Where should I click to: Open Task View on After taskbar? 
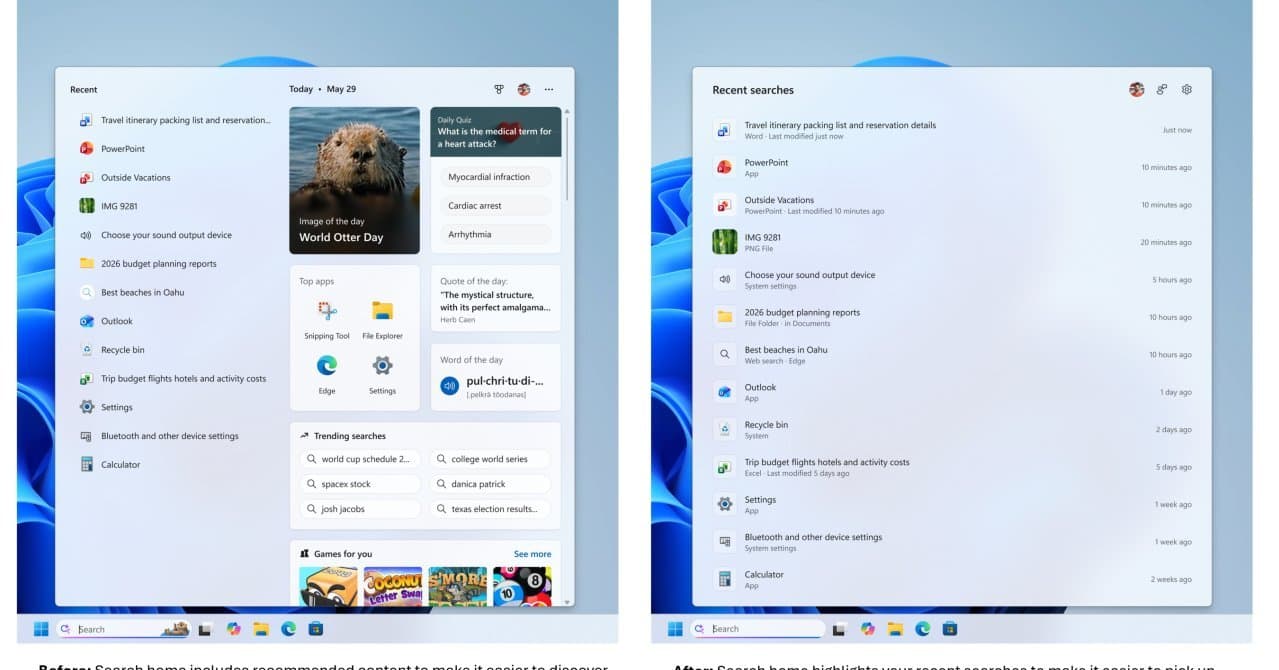tap(840, 629)
